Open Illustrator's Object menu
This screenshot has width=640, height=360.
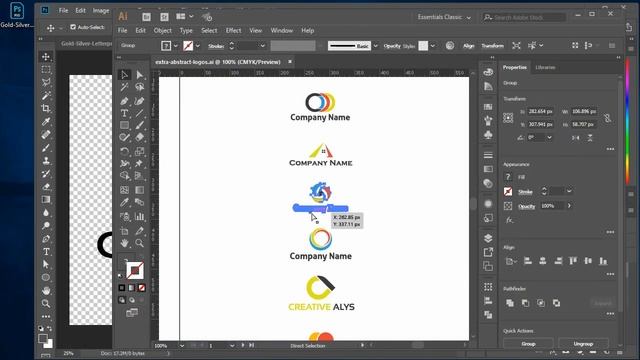point(162,31)
